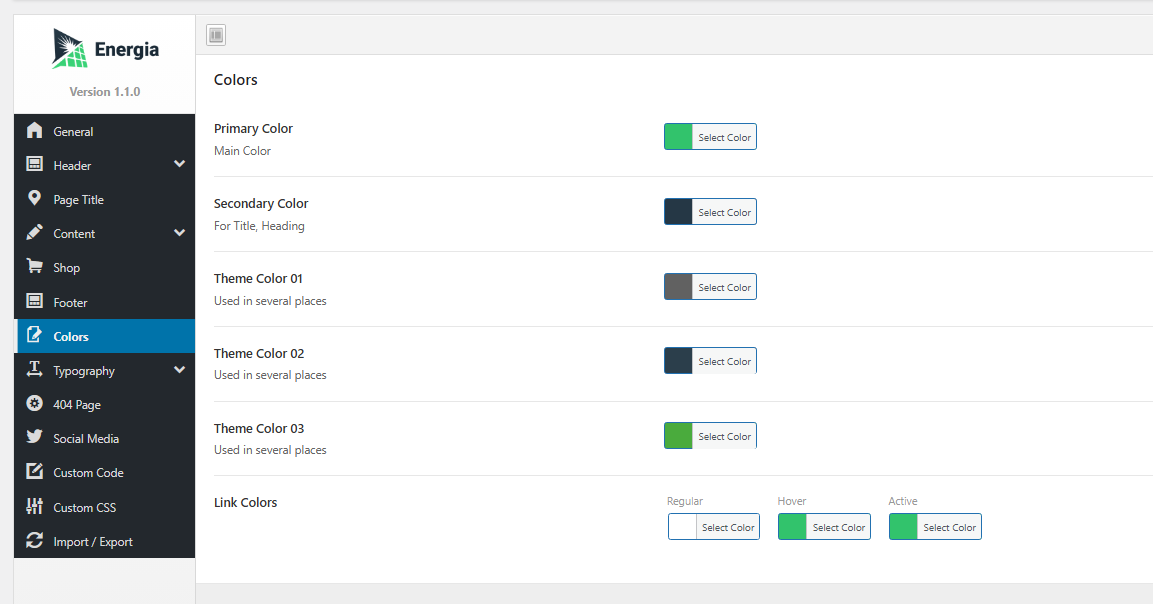
Task: Click the Typography text icon
Action: 34,369
